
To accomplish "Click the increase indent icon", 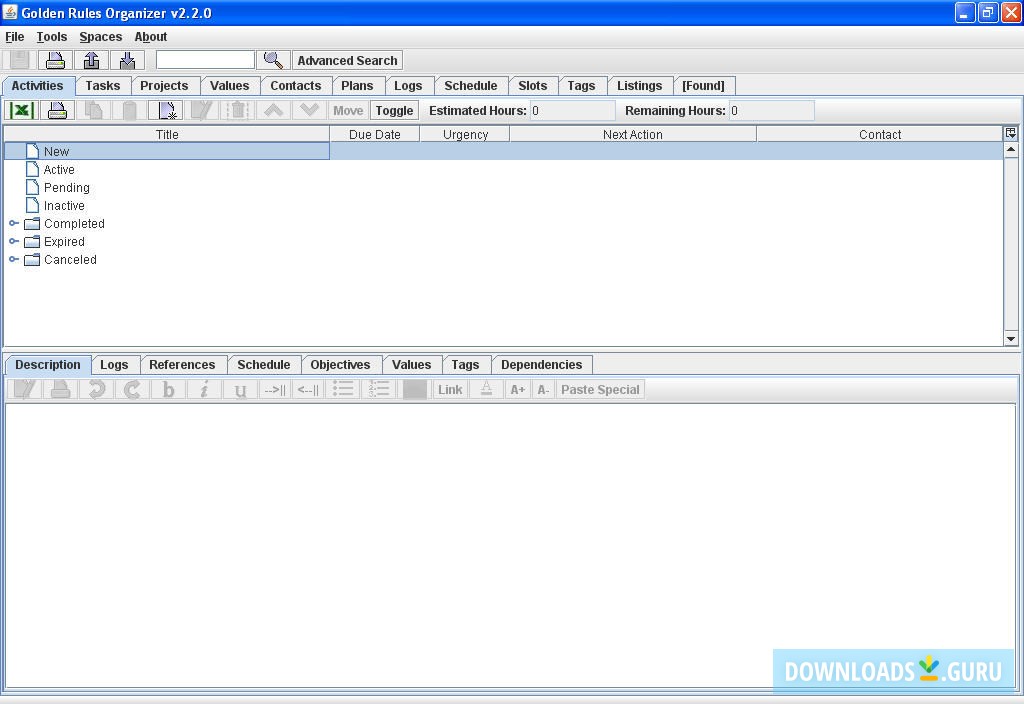I will [275, 389].
